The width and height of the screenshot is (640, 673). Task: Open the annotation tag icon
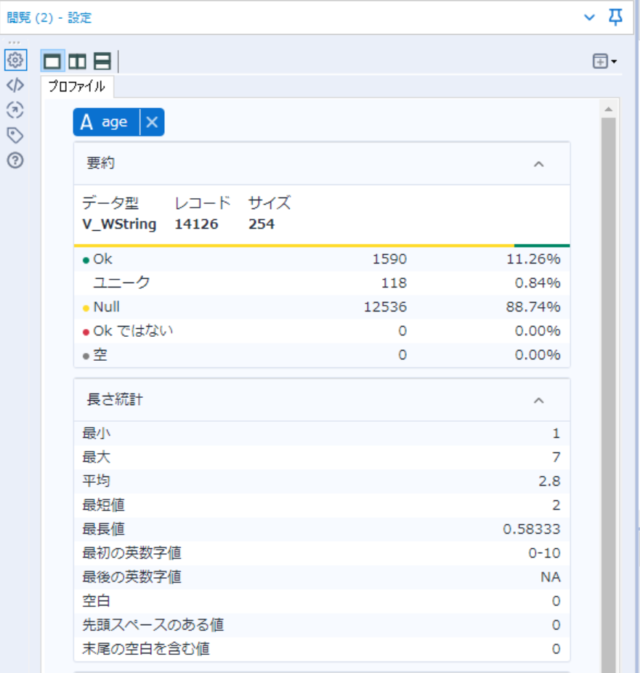coord(15,136)
